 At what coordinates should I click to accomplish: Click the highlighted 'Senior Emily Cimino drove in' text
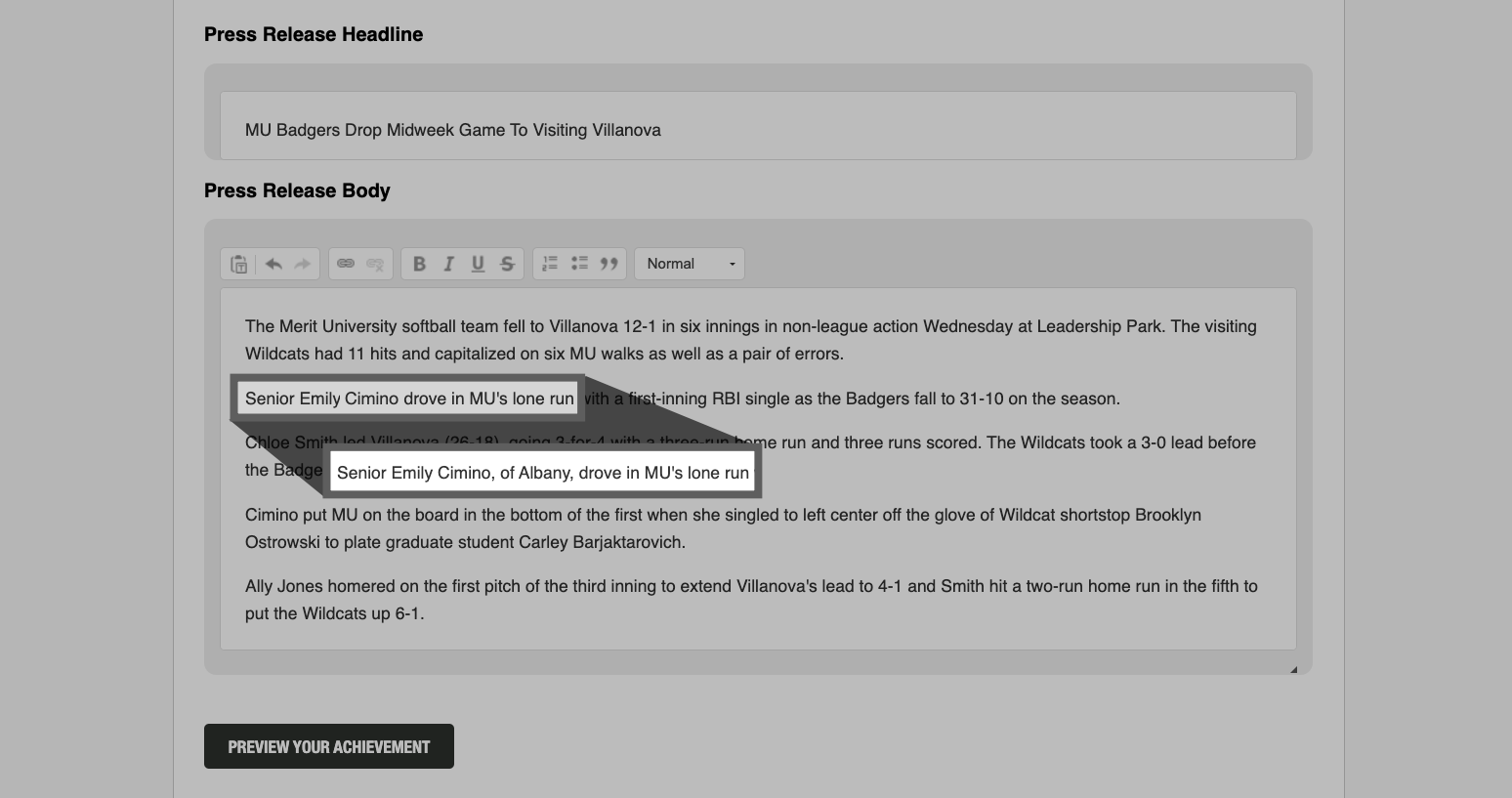[x=407, y=398]
